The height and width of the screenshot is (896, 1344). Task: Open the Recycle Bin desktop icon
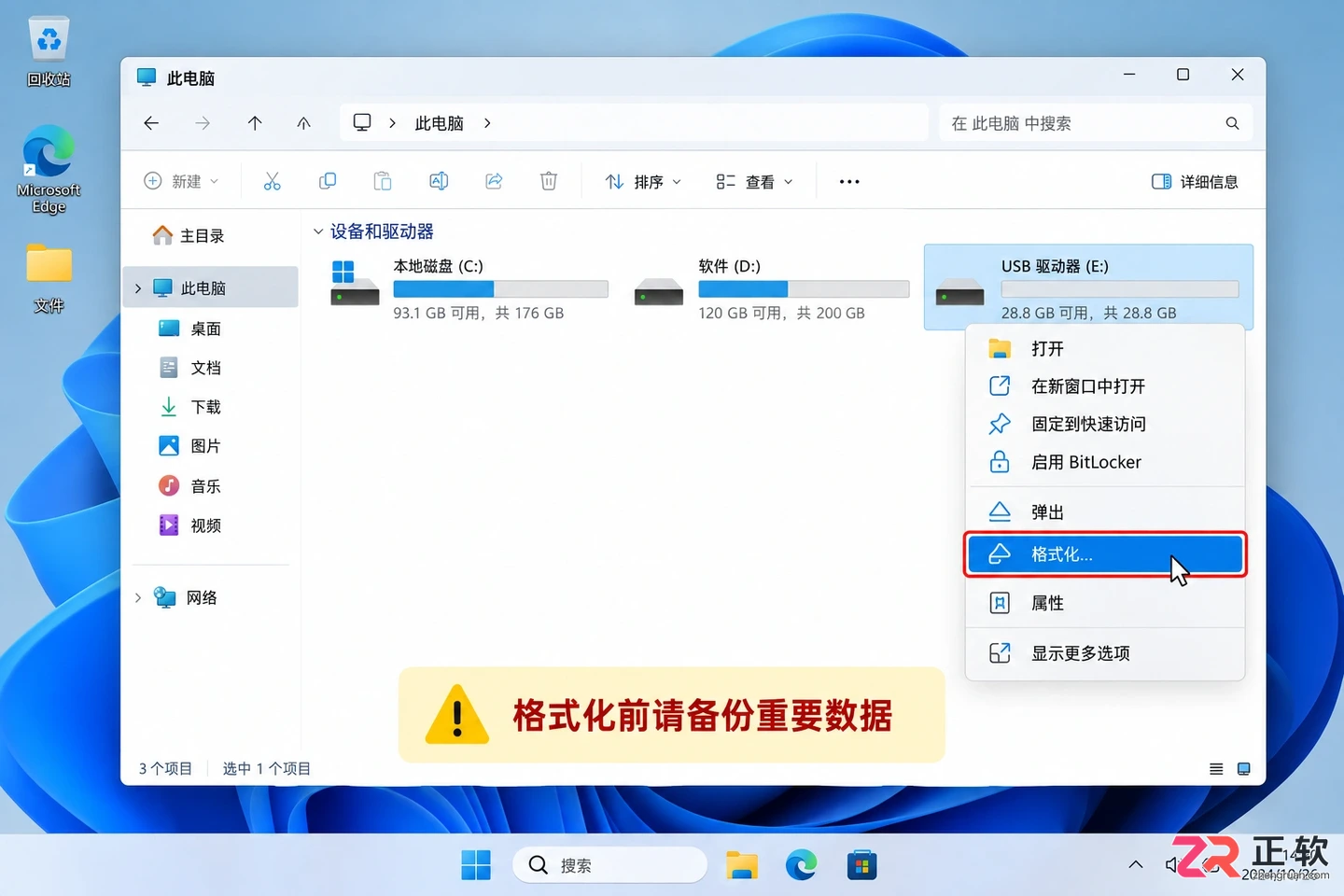point(49,52)
